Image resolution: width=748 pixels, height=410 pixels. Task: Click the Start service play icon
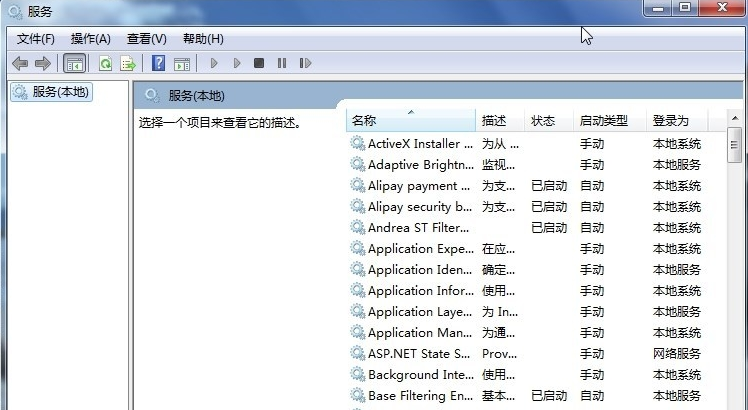[x=214, y=63]
